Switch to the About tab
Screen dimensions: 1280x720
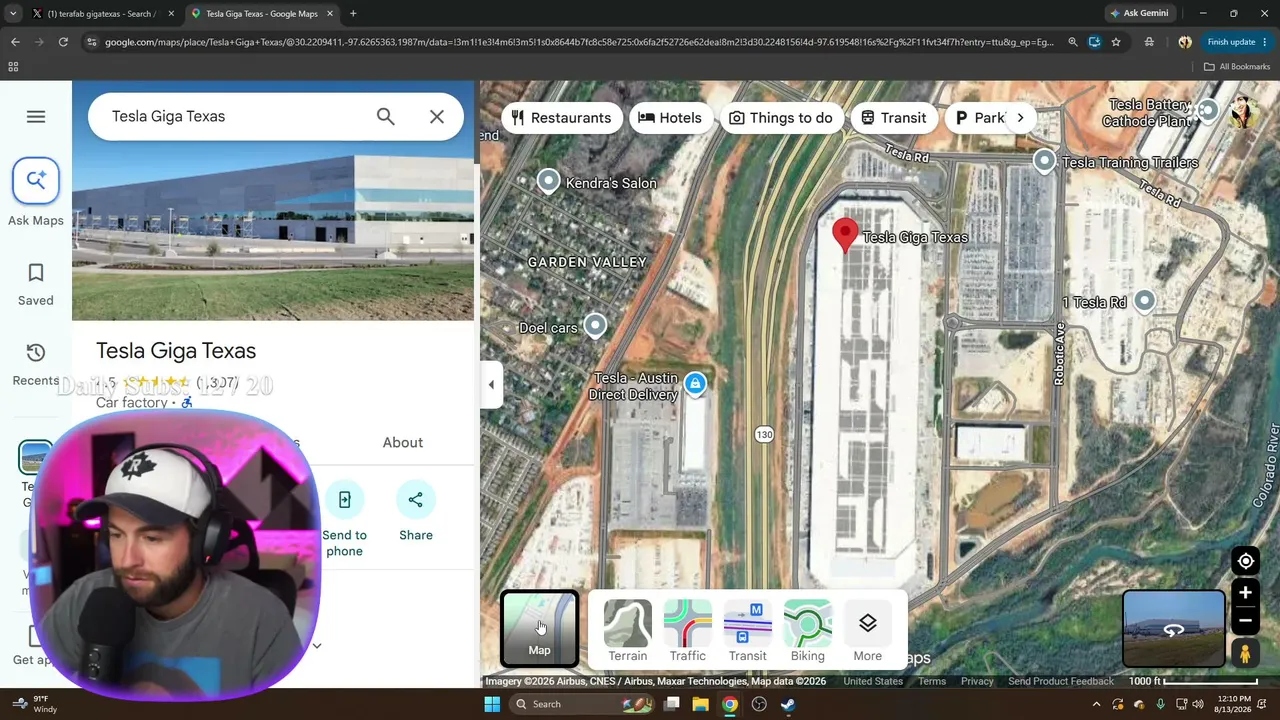pos(403,442)
